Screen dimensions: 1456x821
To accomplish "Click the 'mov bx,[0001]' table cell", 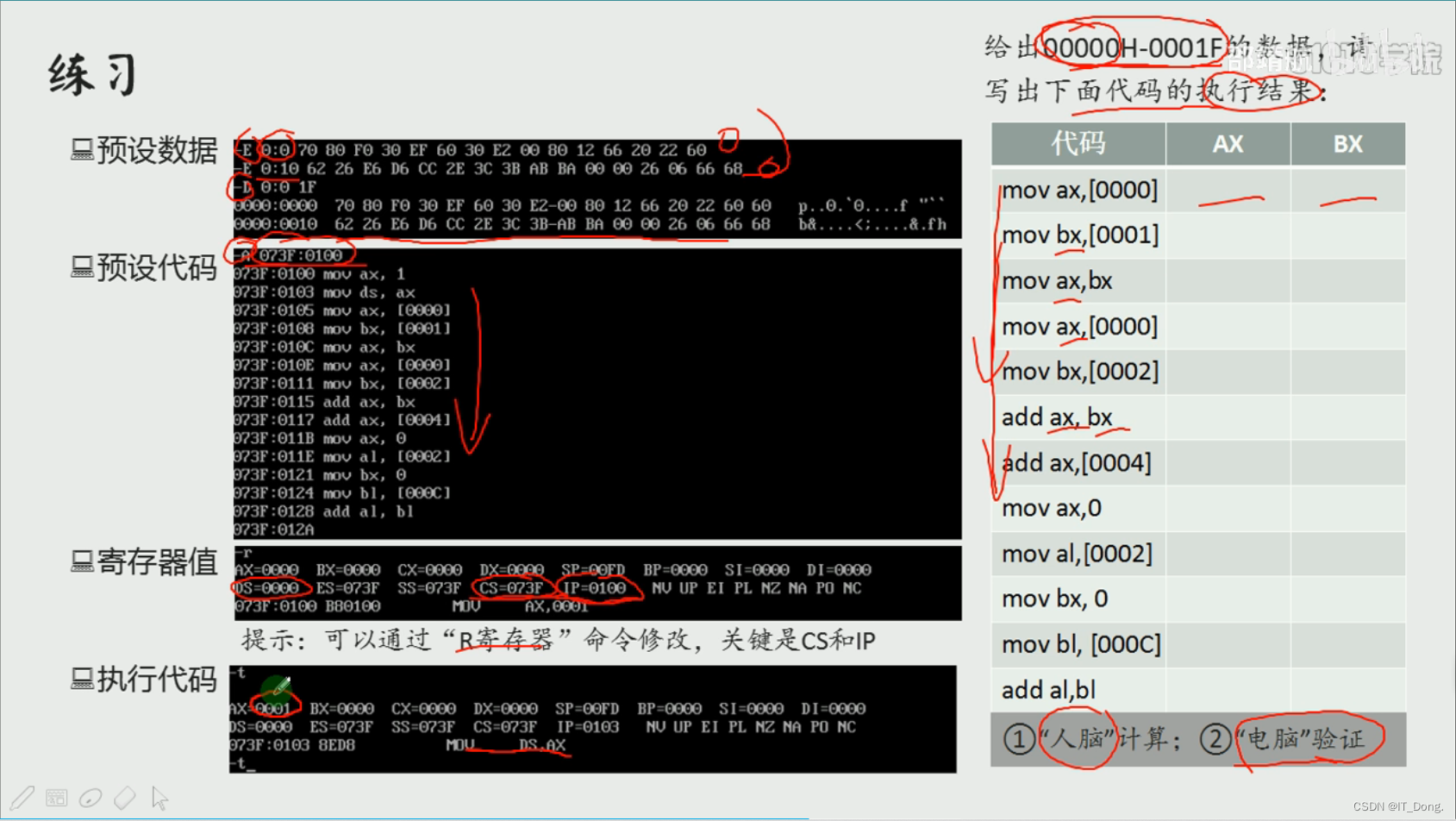I will click(1079, 235).
